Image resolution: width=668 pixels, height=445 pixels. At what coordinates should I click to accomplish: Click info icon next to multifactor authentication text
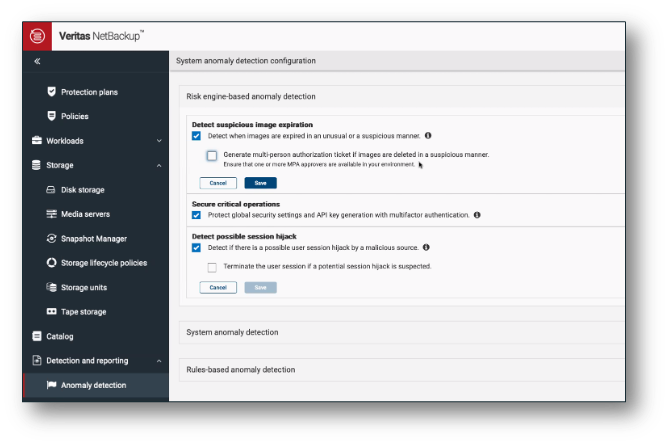[477, 215]
